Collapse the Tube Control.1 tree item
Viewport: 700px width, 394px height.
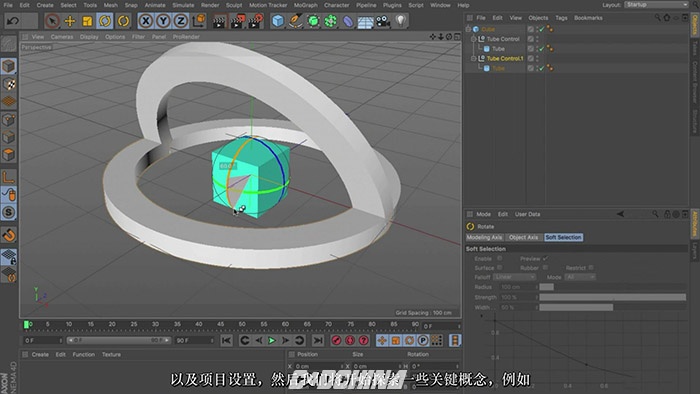tap(473, 58)
